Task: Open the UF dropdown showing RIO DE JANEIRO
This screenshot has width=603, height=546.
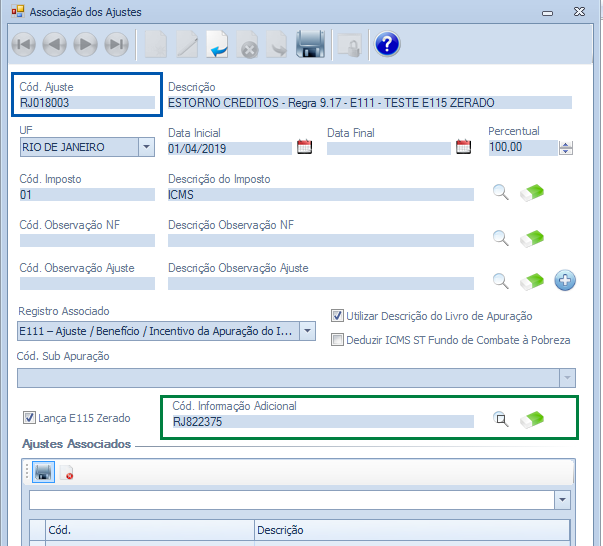Action: tap(147, 147)
